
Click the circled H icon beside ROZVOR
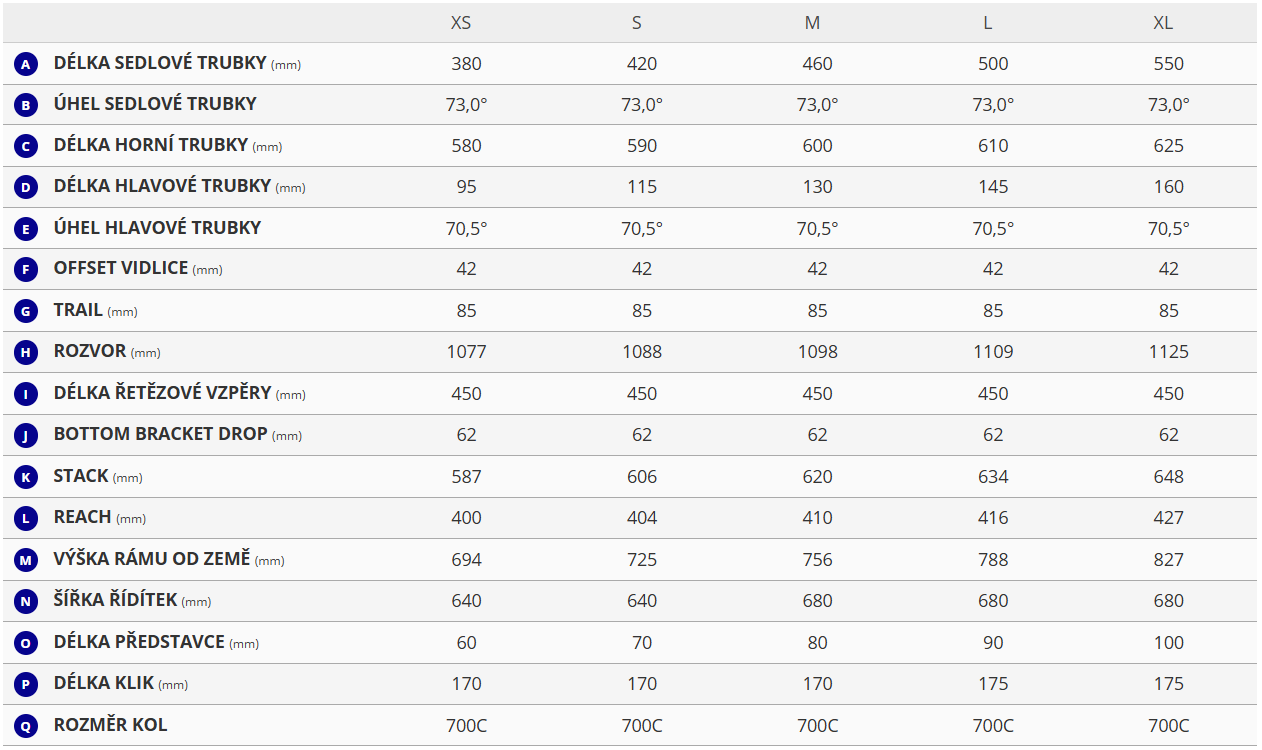coord(26,352)
